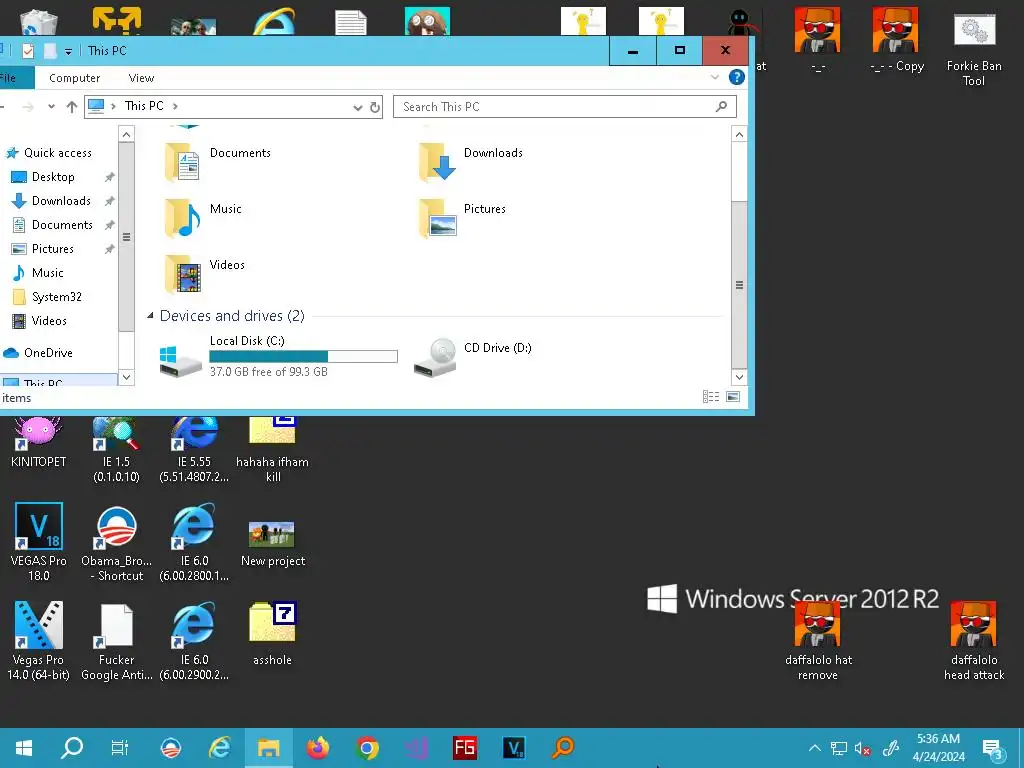Expand the This PC breadcrumb chevron

coord(175,106)
